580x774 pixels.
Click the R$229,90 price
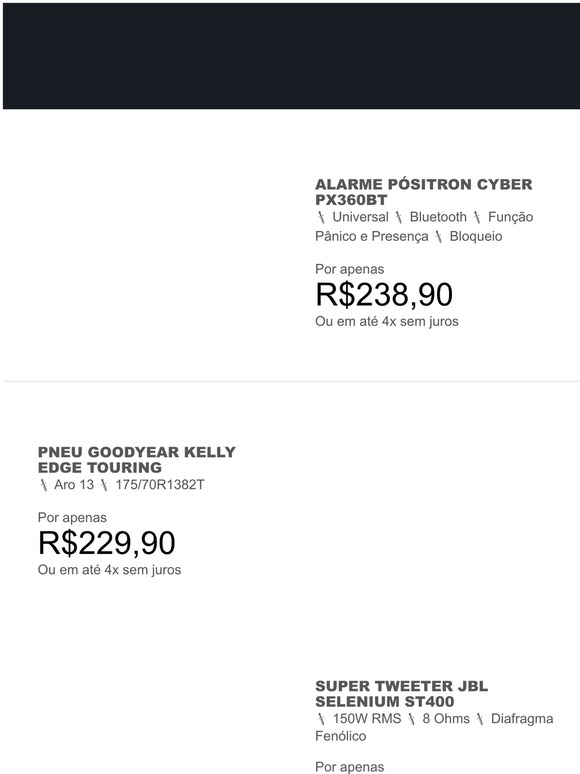tap(107, 543)
